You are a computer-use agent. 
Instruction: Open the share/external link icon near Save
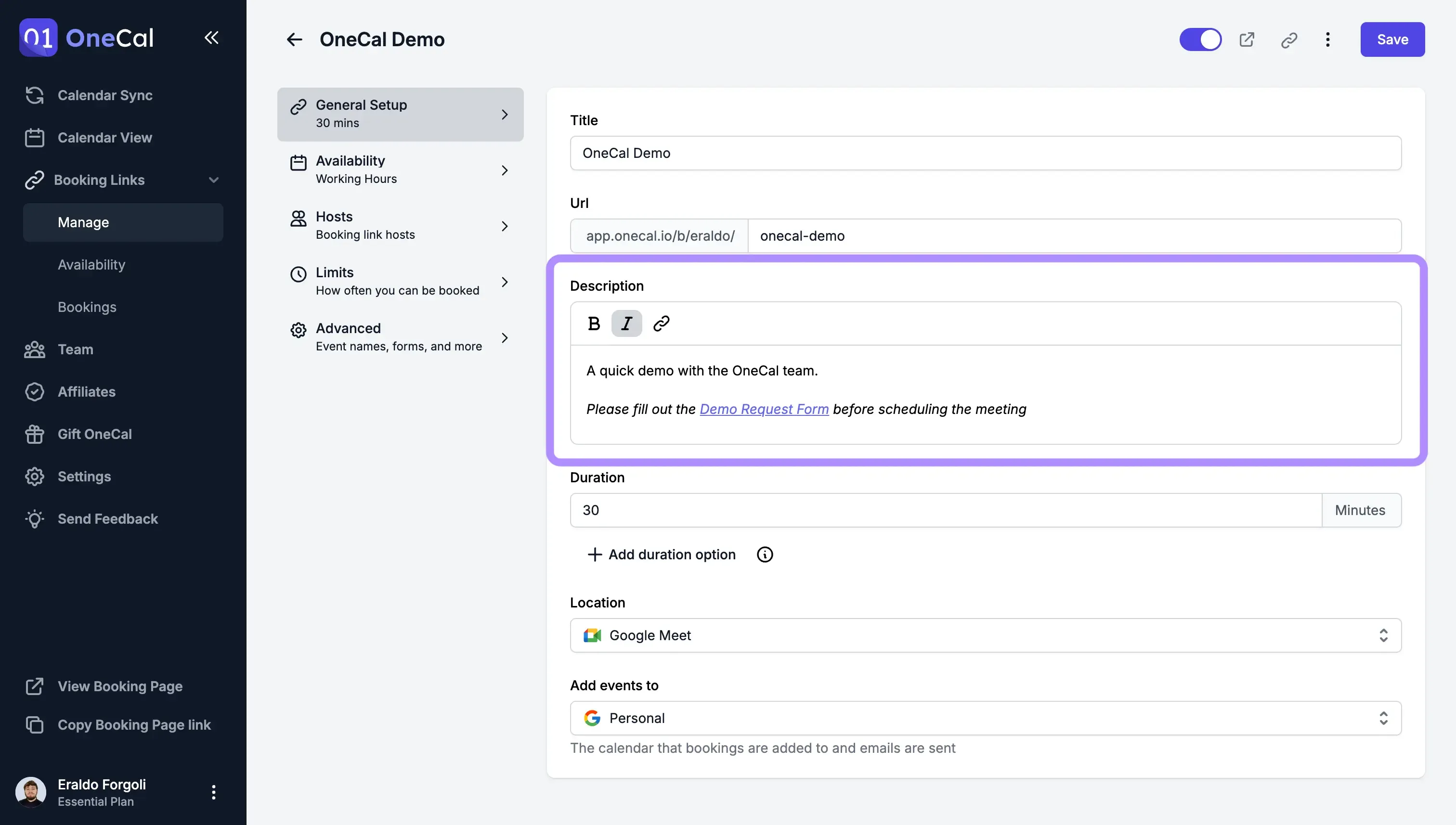(x=1247, y=39)
